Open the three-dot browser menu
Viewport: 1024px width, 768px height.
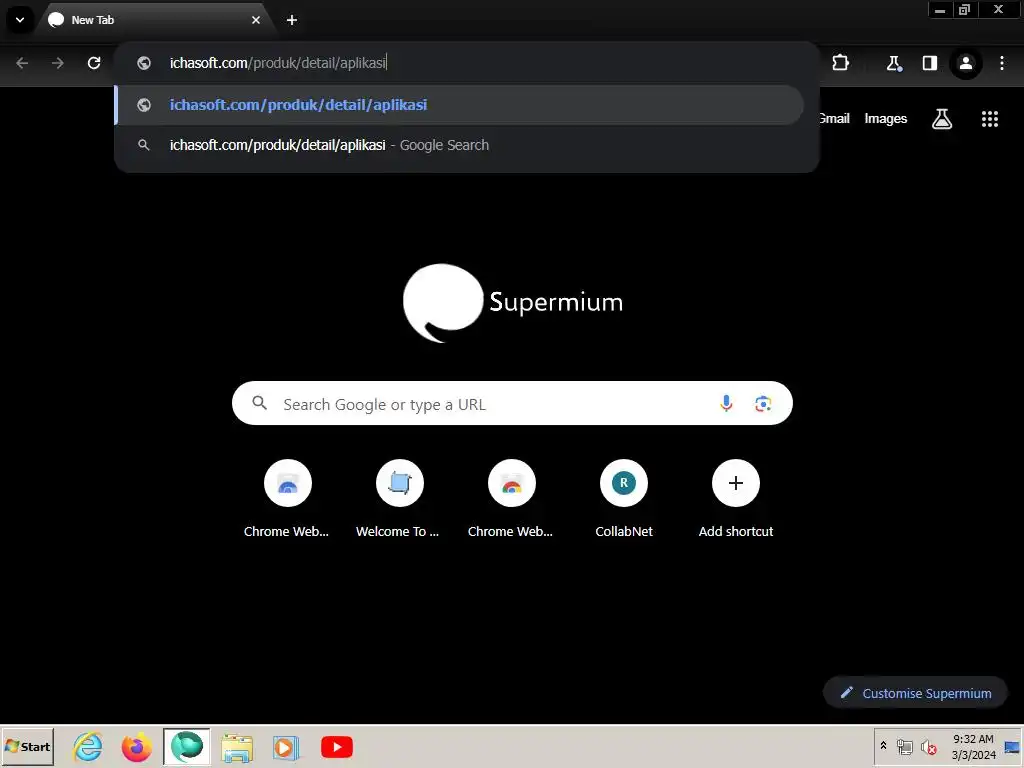click(x=1001, y=63)
